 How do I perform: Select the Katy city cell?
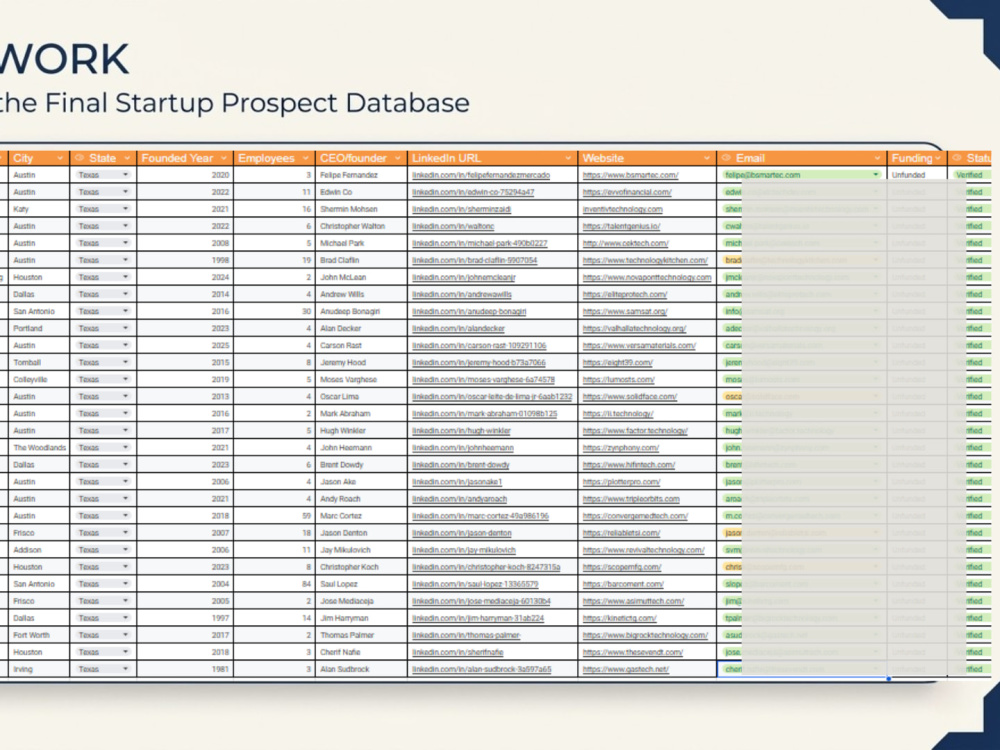(x=39, y=209)
